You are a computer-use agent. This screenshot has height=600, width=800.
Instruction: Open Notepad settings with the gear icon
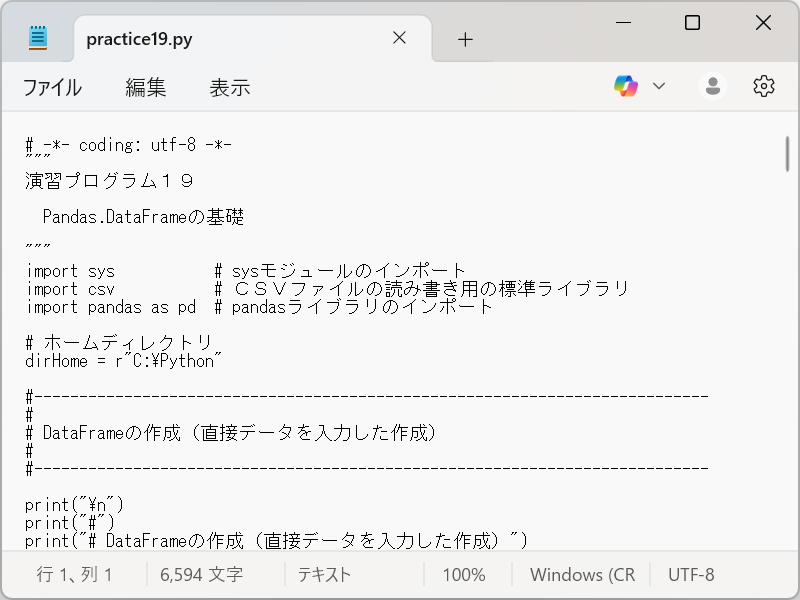[x=763, y=85]
